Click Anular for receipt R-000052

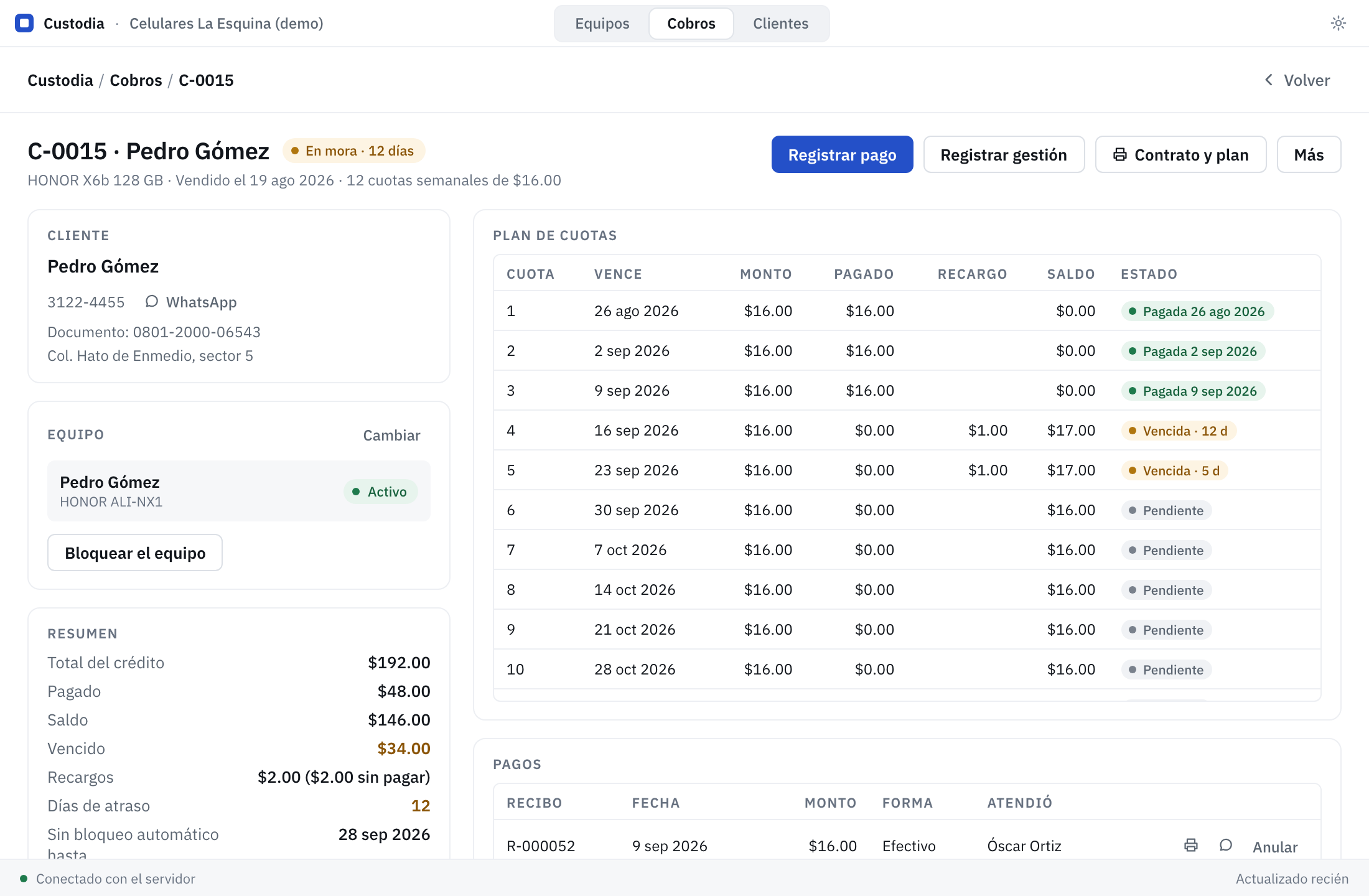pyautogui.click(x=1275, y=847)
